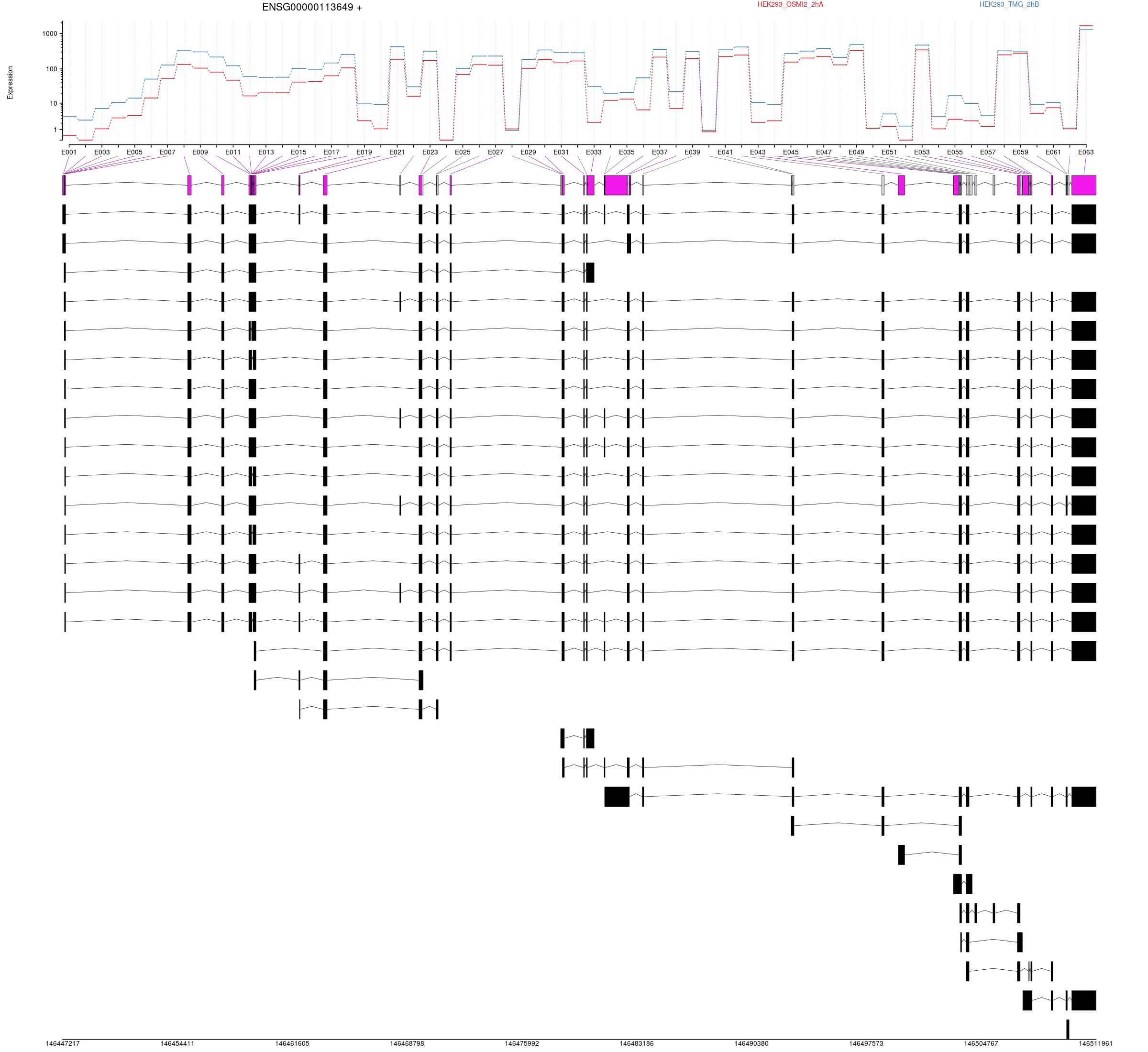Pick exon label E053

tap(921, 152)
